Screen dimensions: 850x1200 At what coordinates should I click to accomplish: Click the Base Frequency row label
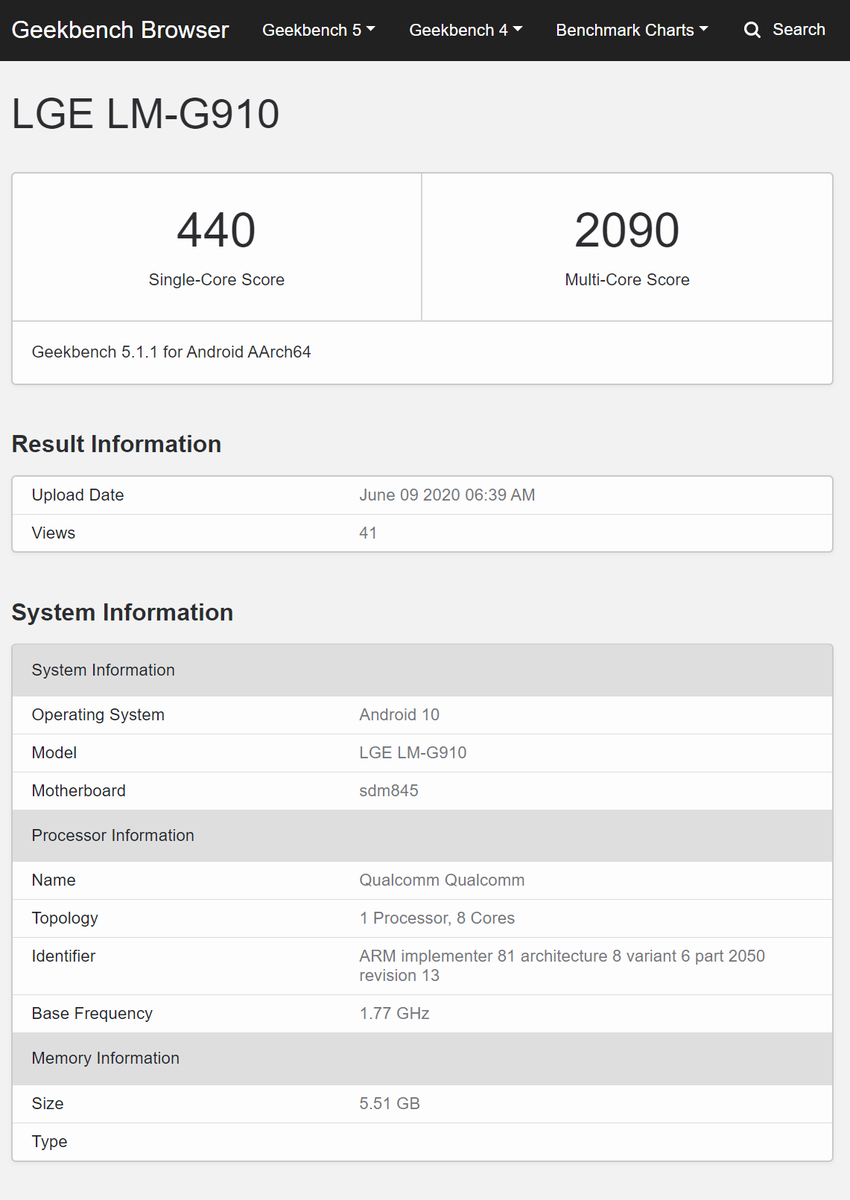click(92, 1014)
